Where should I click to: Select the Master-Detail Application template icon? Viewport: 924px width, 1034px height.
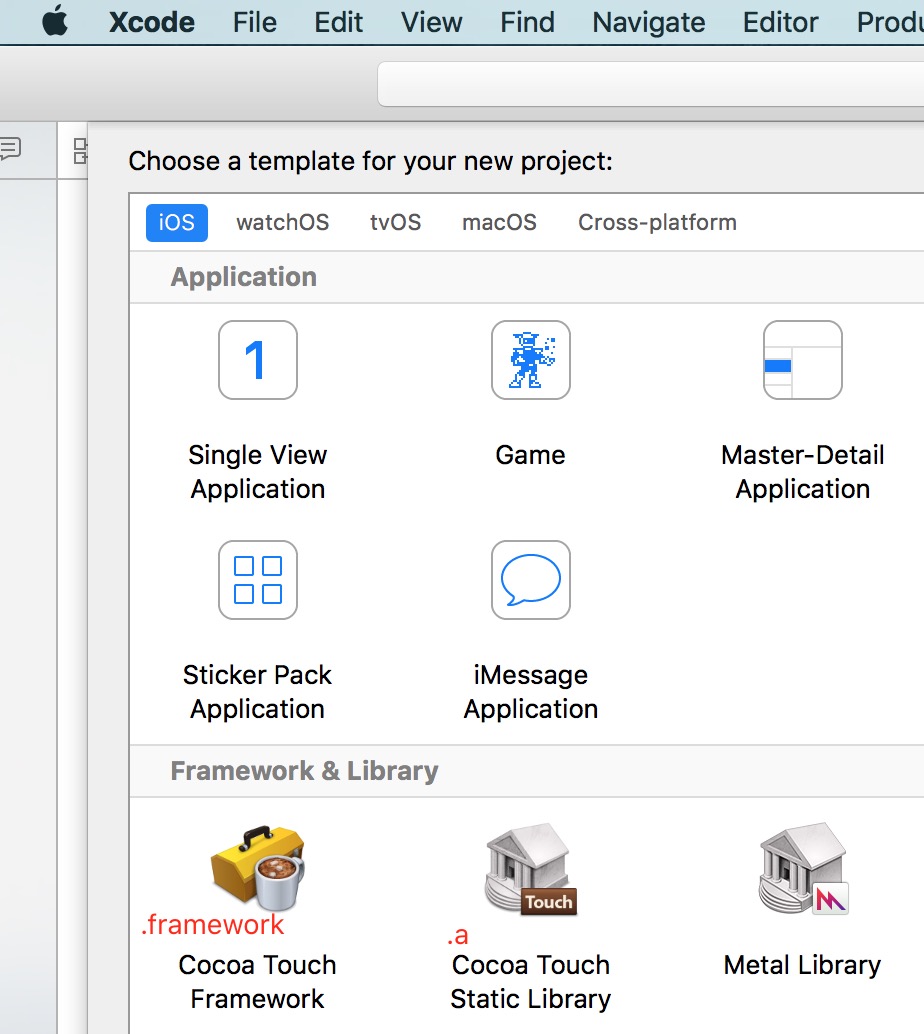pos(803,360)
